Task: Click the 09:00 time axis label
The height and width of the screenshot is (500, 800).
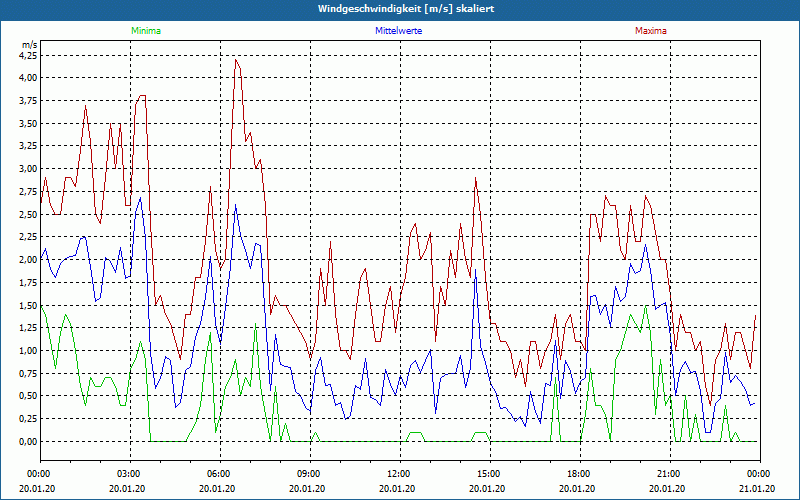Action: pos(310,474)
